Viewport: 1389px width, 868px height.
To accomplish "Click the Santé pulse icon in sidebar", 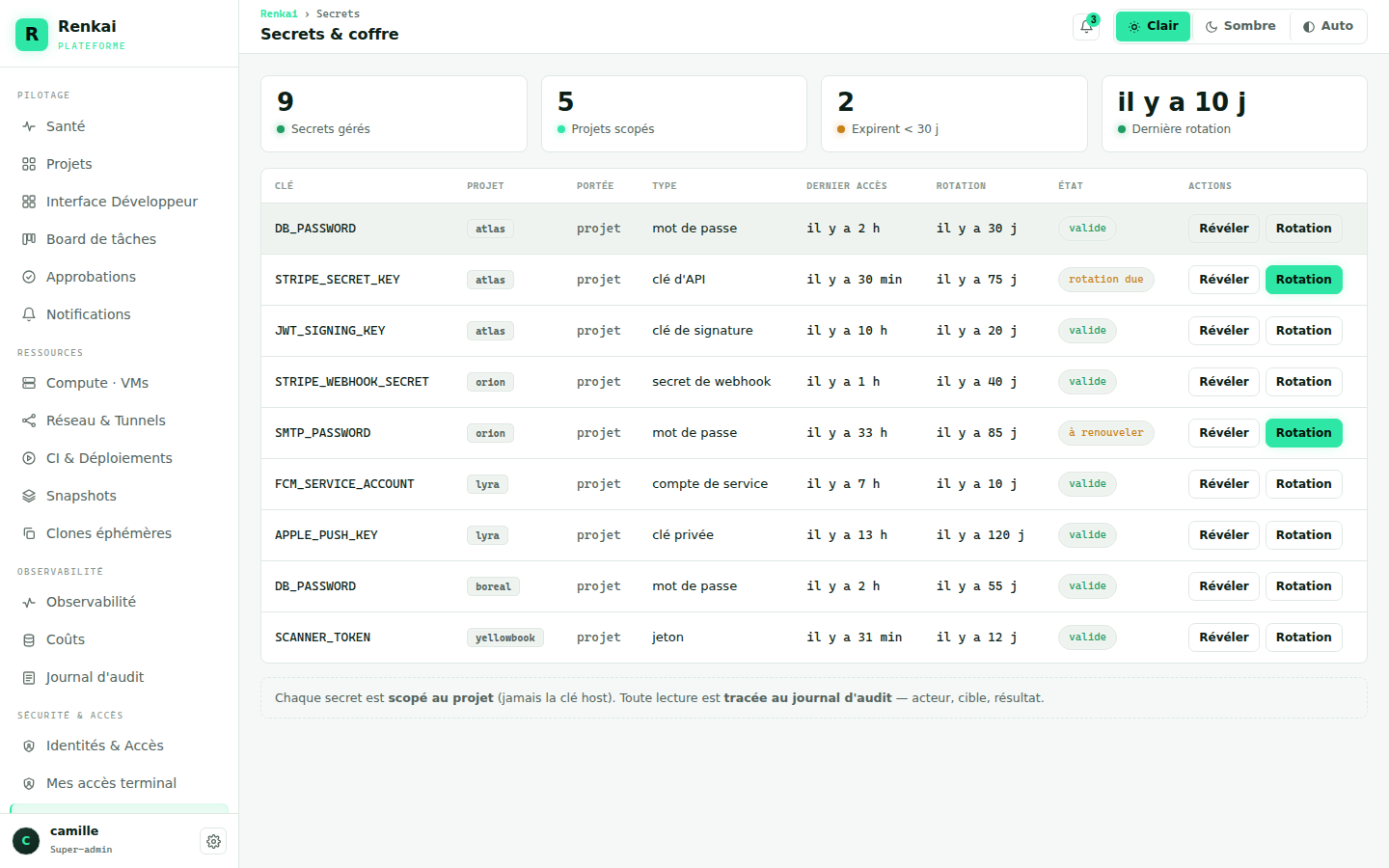I will point(29,126).
